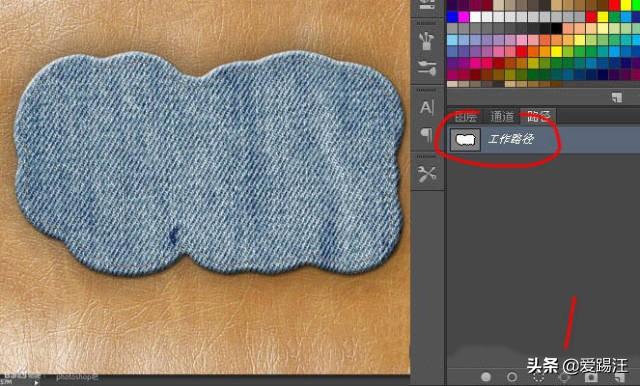Switch to the 图层 tab
The width and height of the screenshot is (640, 386).
[x=466, y=117]
